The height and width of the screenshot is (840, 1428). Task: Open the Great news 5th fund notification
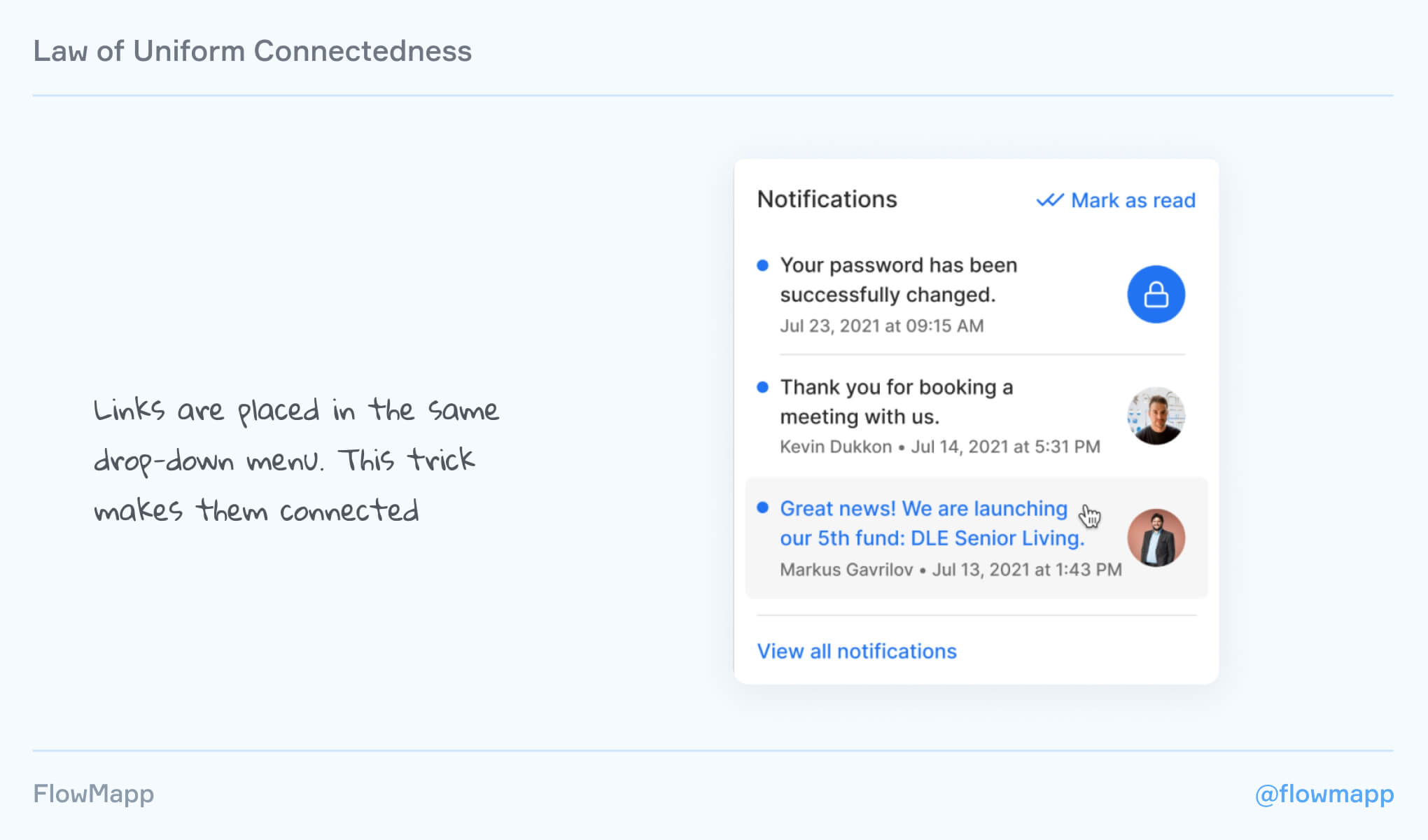pos(931,523)
